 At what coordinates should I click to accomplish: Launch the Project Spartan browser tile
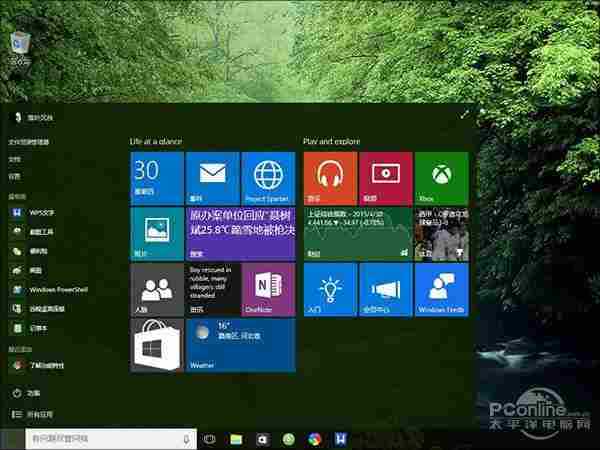[x=268, y=178]
